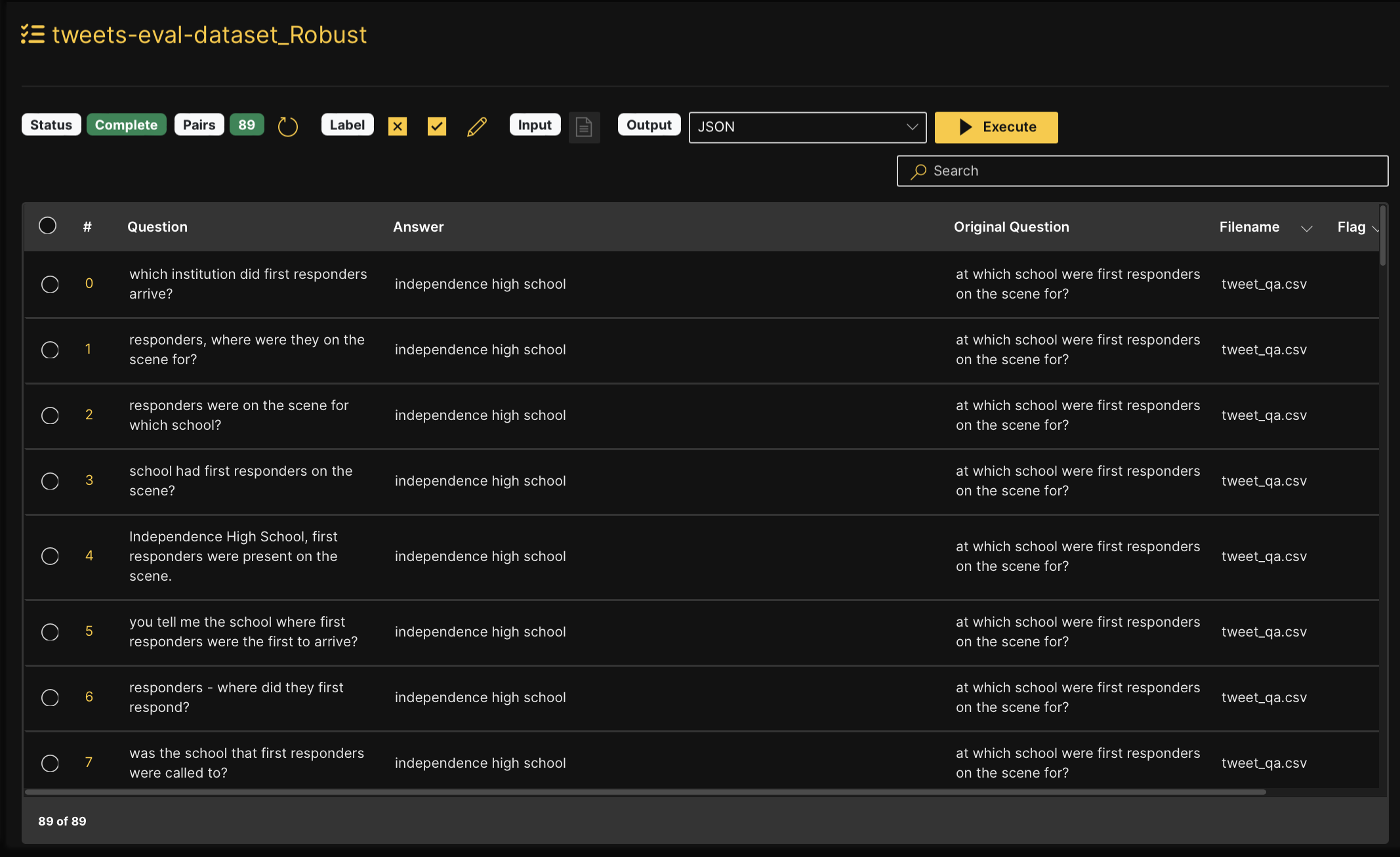Viewport: 1400px width, 857px height.
Task: Click the select-all header checkbox
Action: pyautogui.click(x=48, y=225)
